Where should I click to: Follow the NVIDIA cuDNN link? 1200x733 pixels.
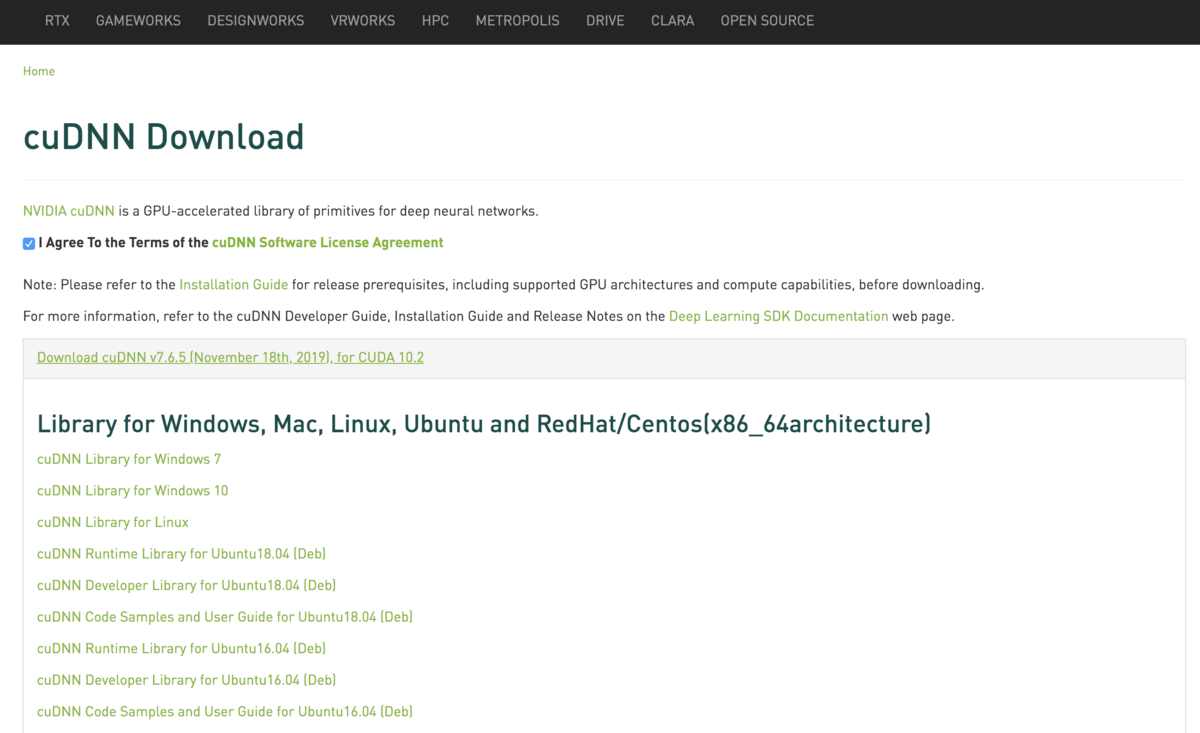(x=69, y=211)
